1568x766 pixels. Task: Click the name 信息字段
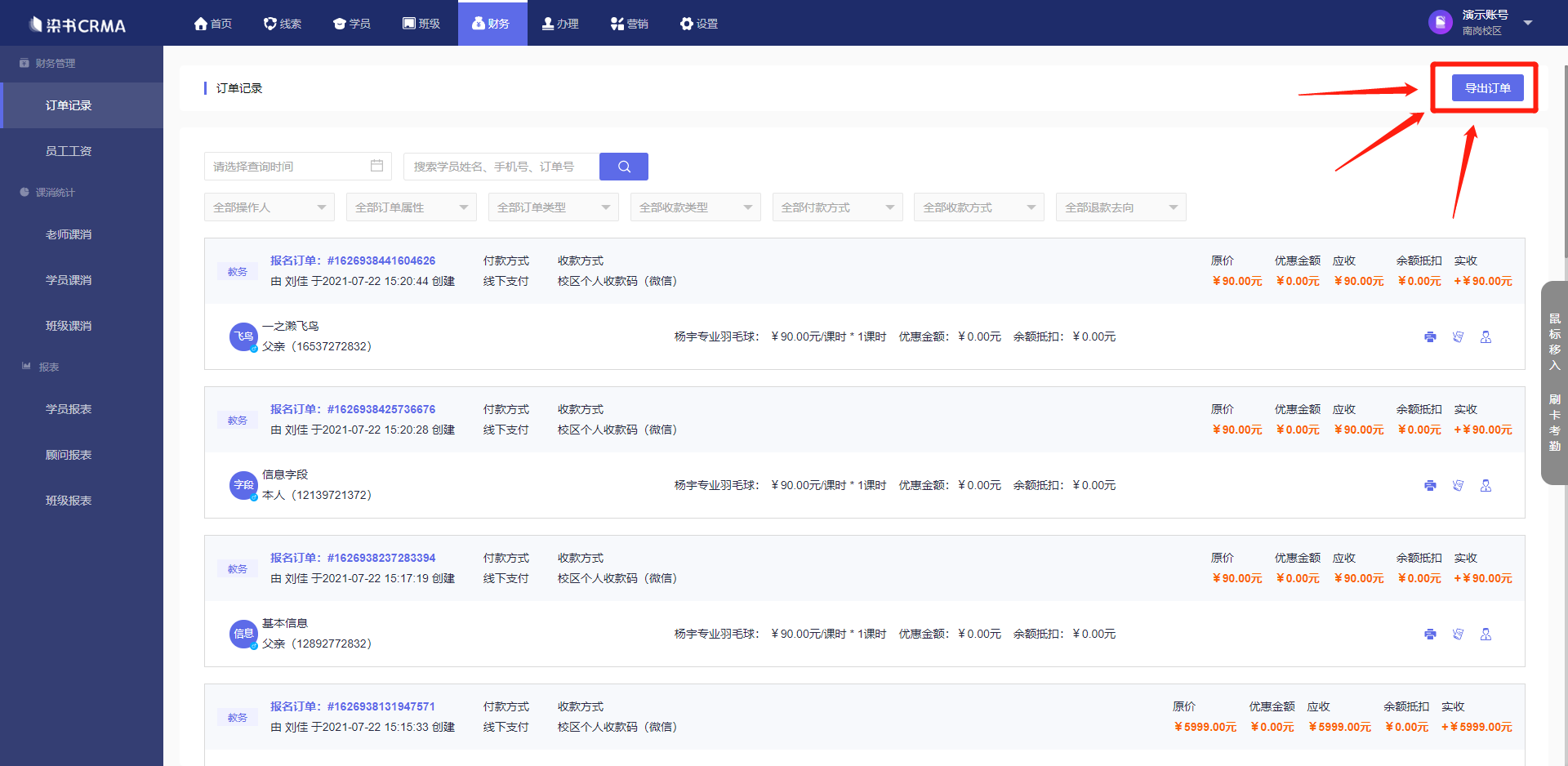pyautogui.click(x=285, y=474)
